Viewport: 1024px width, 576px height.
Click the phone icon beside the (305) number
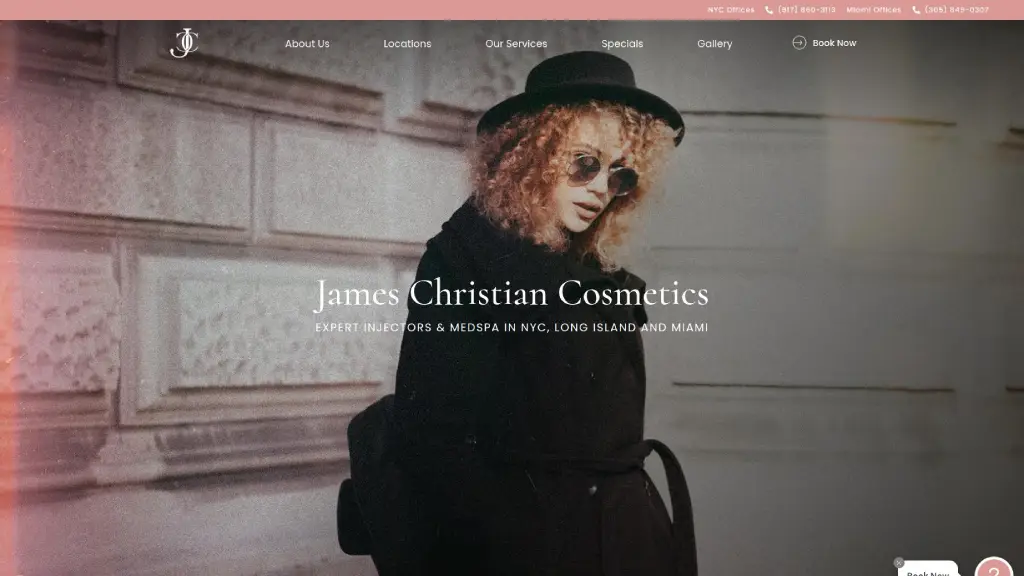coord(916,10)
